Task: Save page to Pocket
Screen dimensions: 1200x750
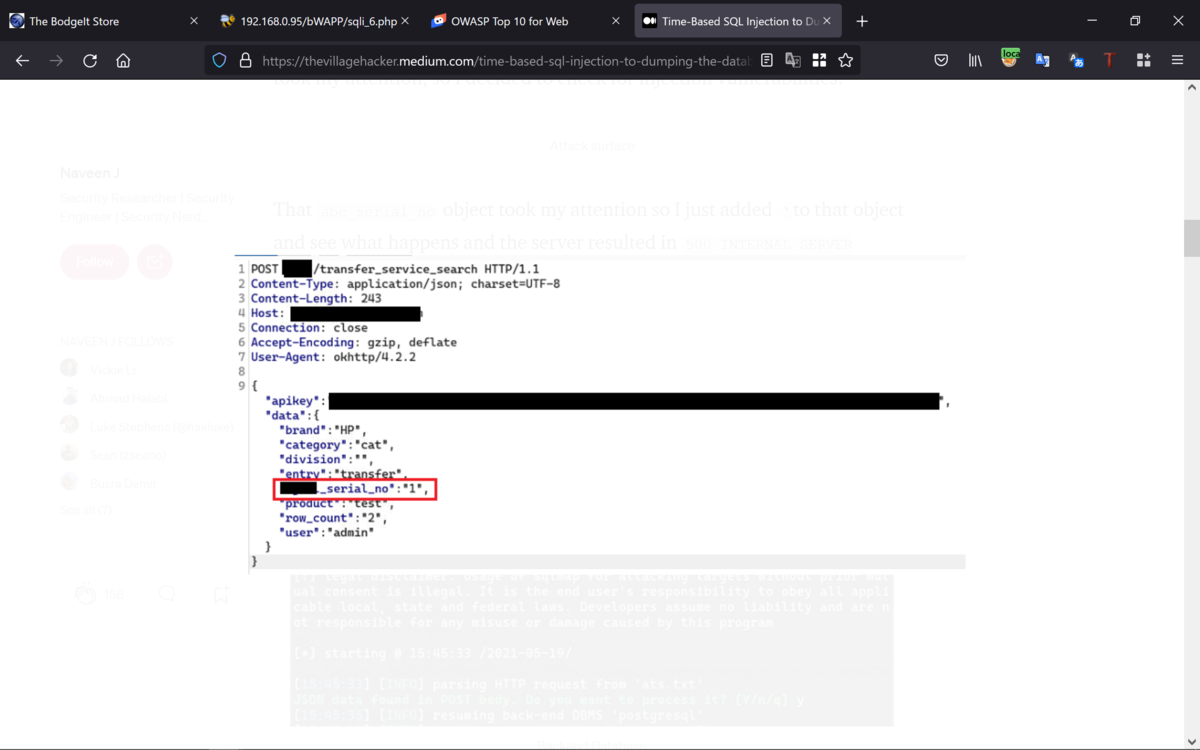Action: pyautogui.click(x=941, y=61)
